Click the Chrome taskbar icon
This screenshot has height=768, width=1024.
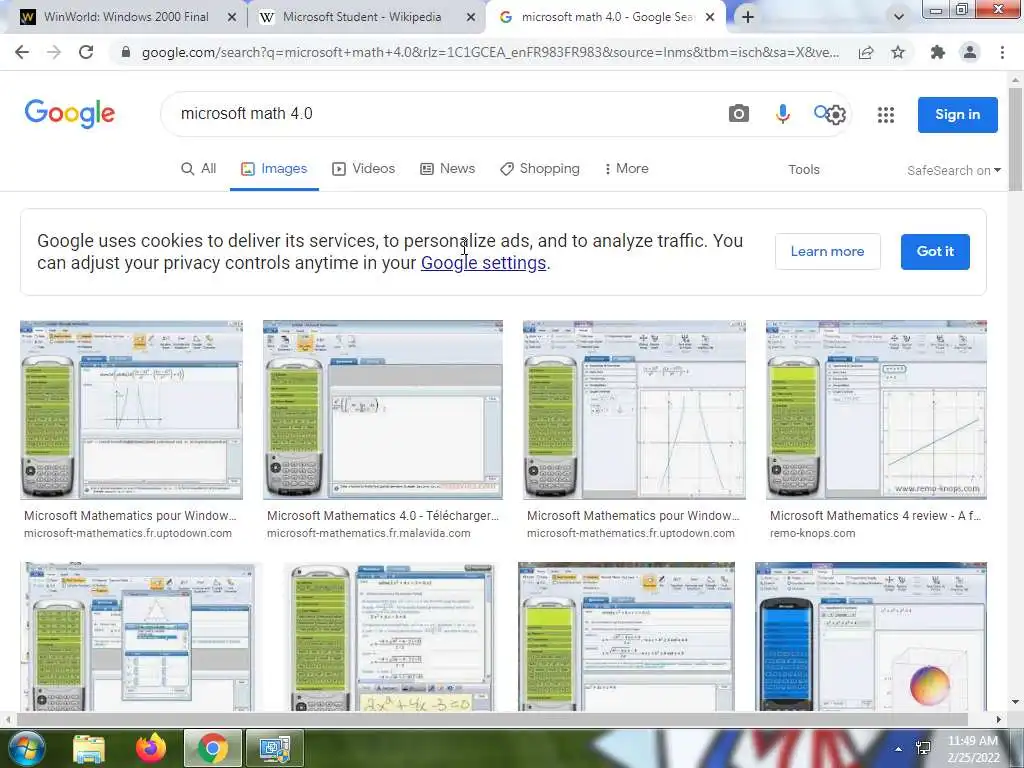pyautogui.click(x=212, y=748)
